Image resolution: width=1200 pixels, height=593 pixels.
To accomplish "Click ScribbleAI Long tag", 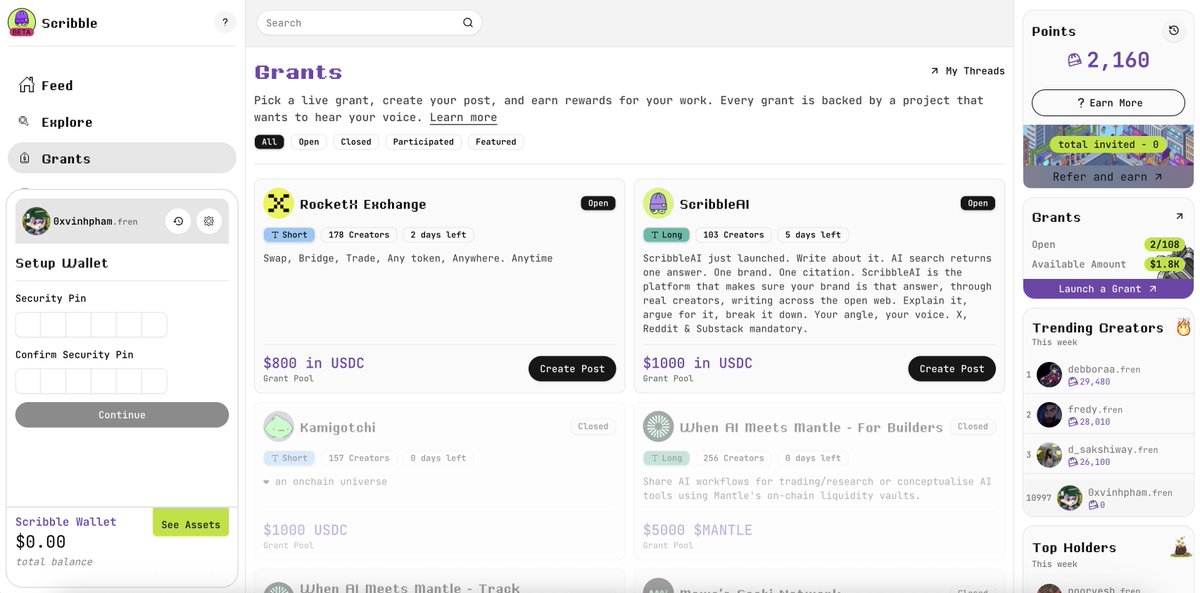I will (x=666, y=235).
